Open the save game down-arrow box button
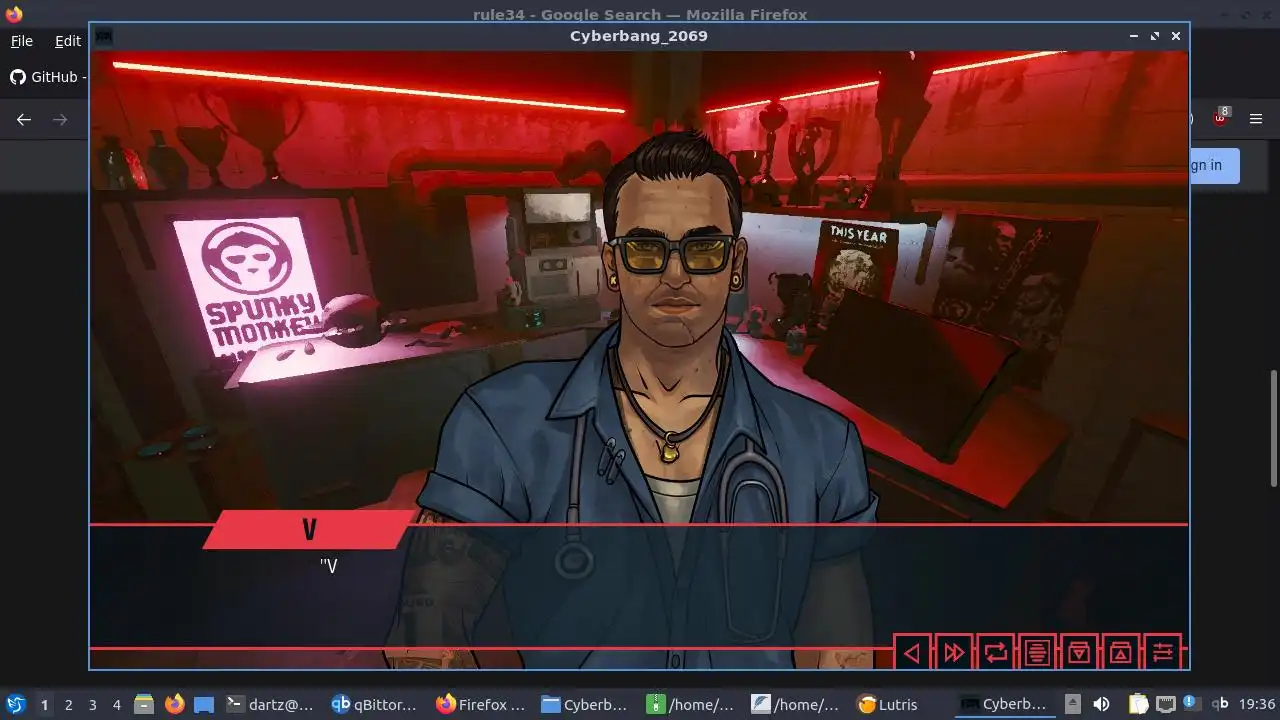This screenshot has width=1280, height=720. coord(1079,653)
